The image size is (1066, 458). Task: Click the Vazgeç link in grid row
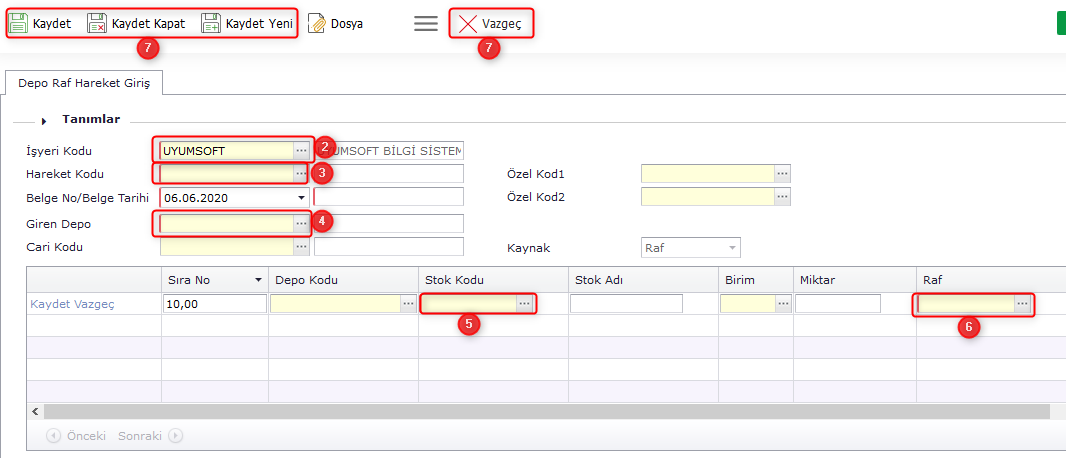[x=96, y=303]
